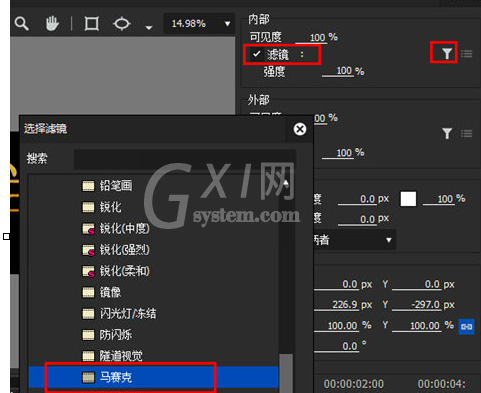Screen dimensions: 481x393
Task: Select the rectangle mask tool
Action: [x=91, y=24]
